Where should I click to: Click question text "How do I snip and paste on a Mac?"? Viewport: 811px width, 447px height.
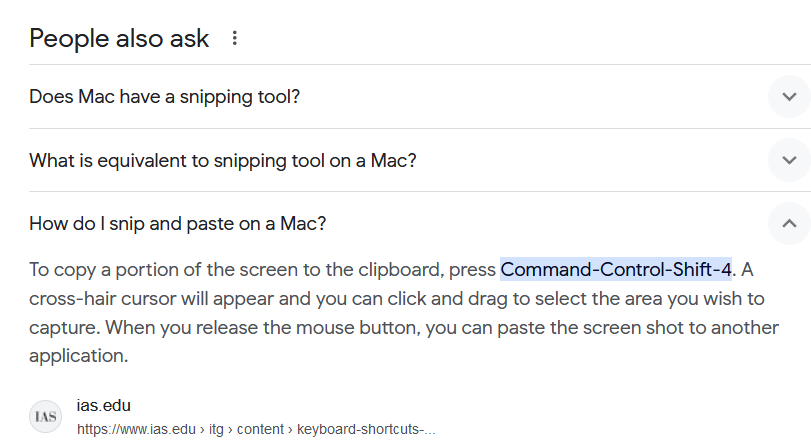[178, 223]
